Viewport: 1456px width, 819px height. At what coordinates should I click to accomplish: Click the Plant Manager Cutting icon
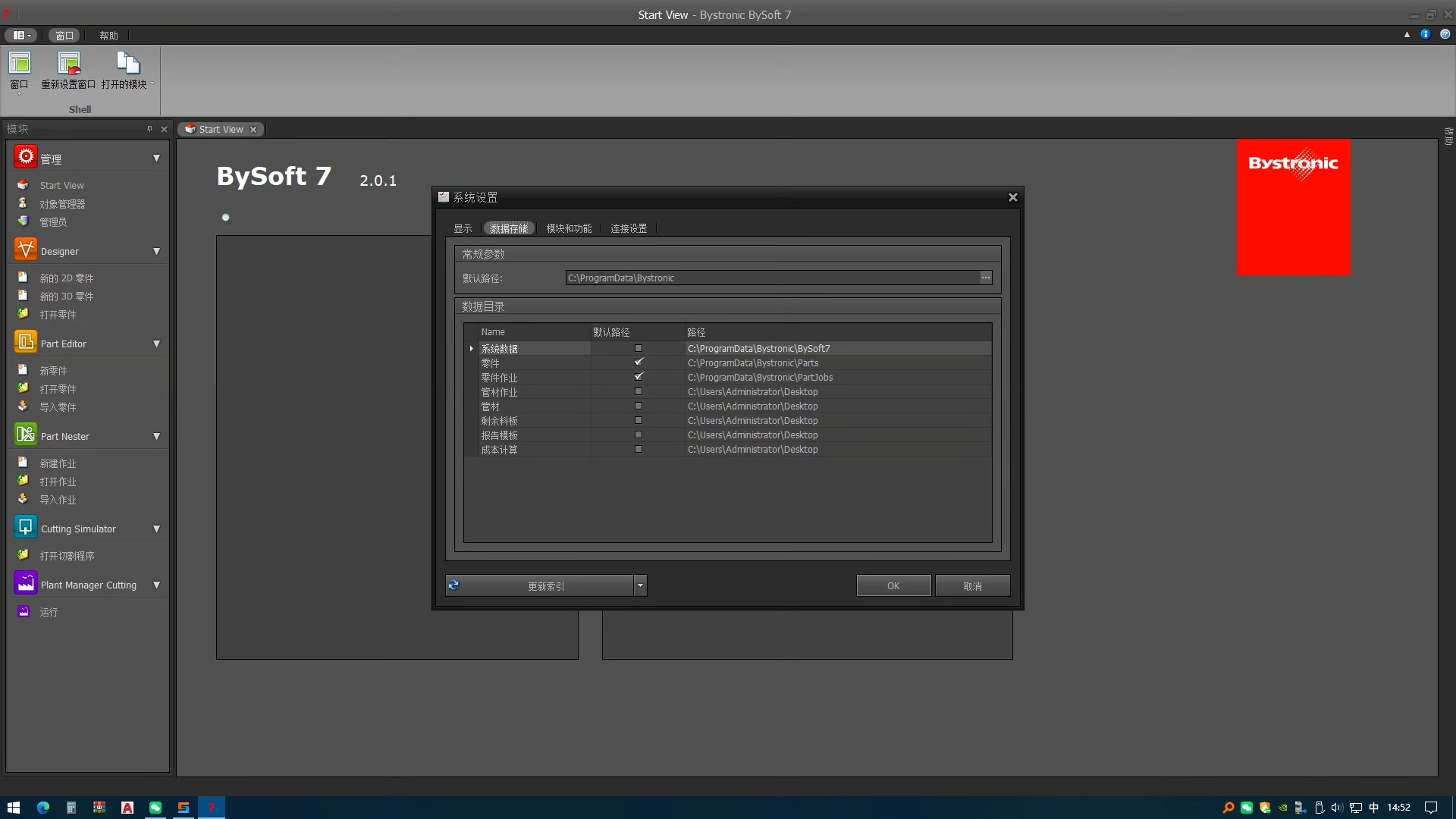click(25, 583)
